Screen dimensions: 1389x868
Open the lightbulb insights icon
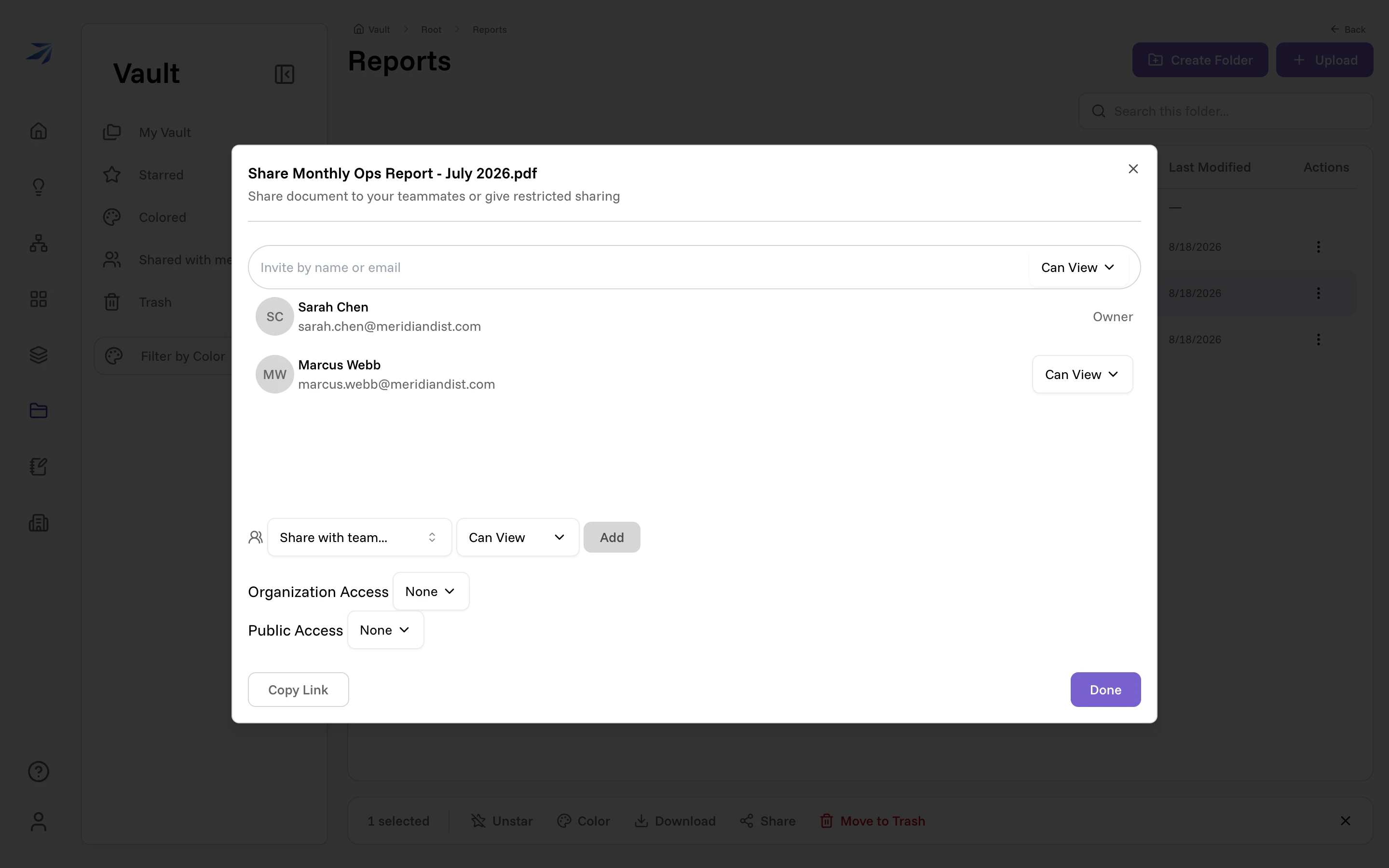(39, 187)
